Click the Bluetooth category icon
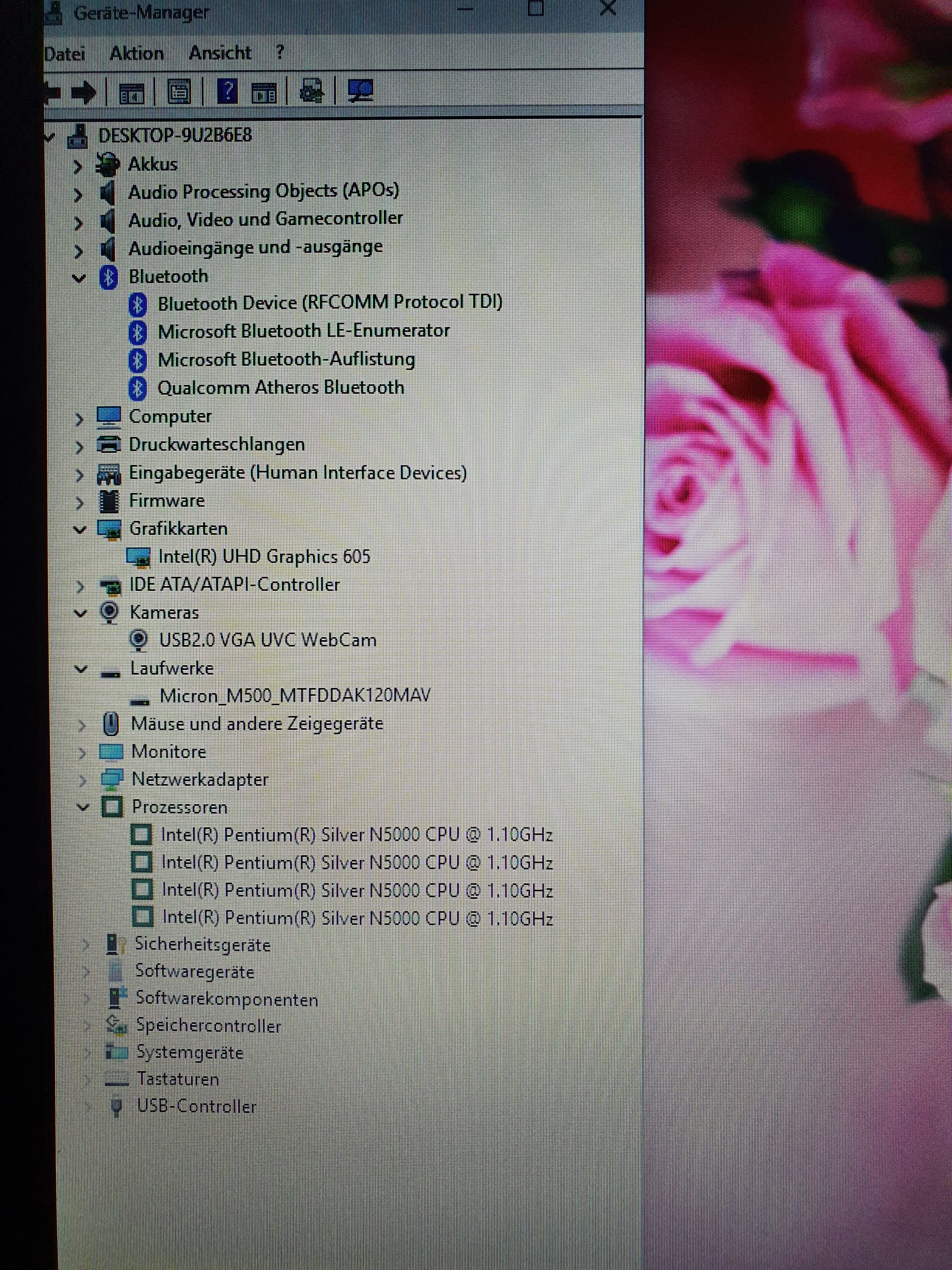 click(x=109, y=277)
